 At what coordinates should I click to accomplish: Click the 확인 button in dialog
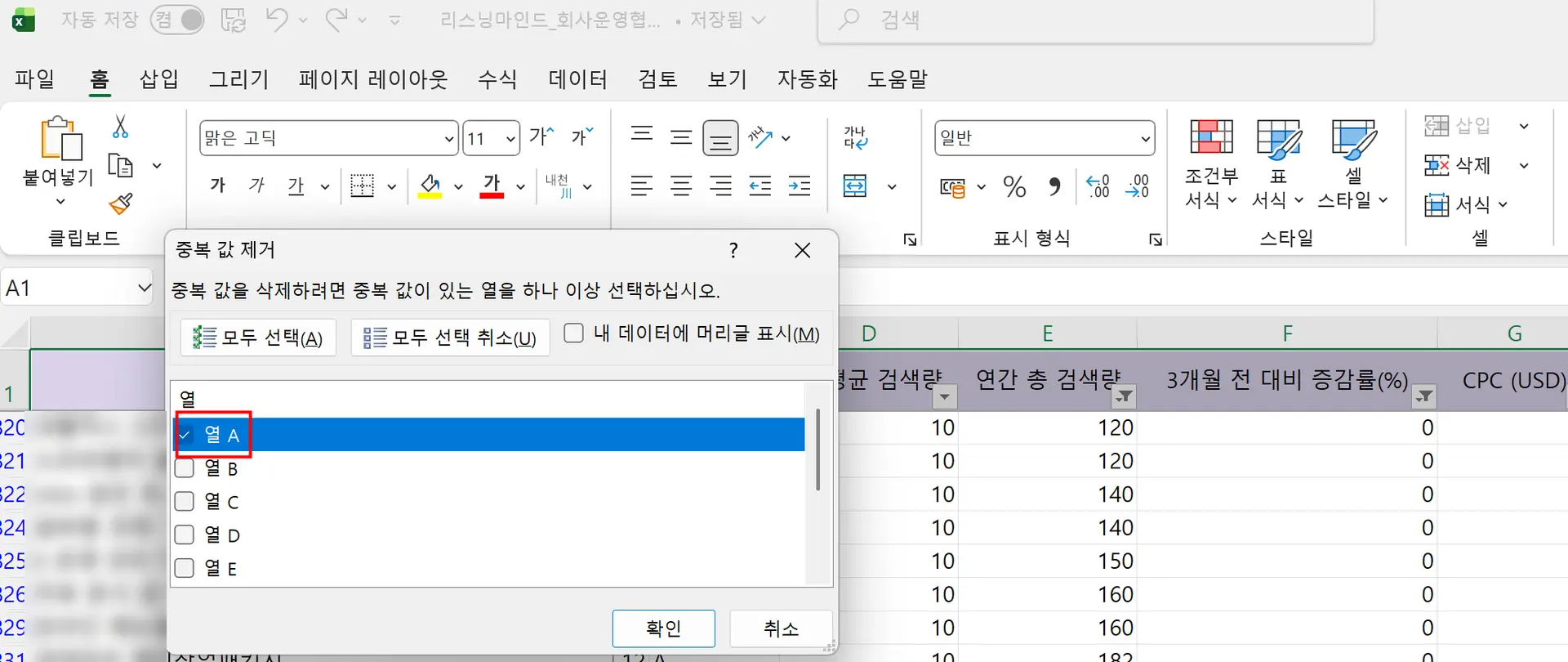point(663,628)
